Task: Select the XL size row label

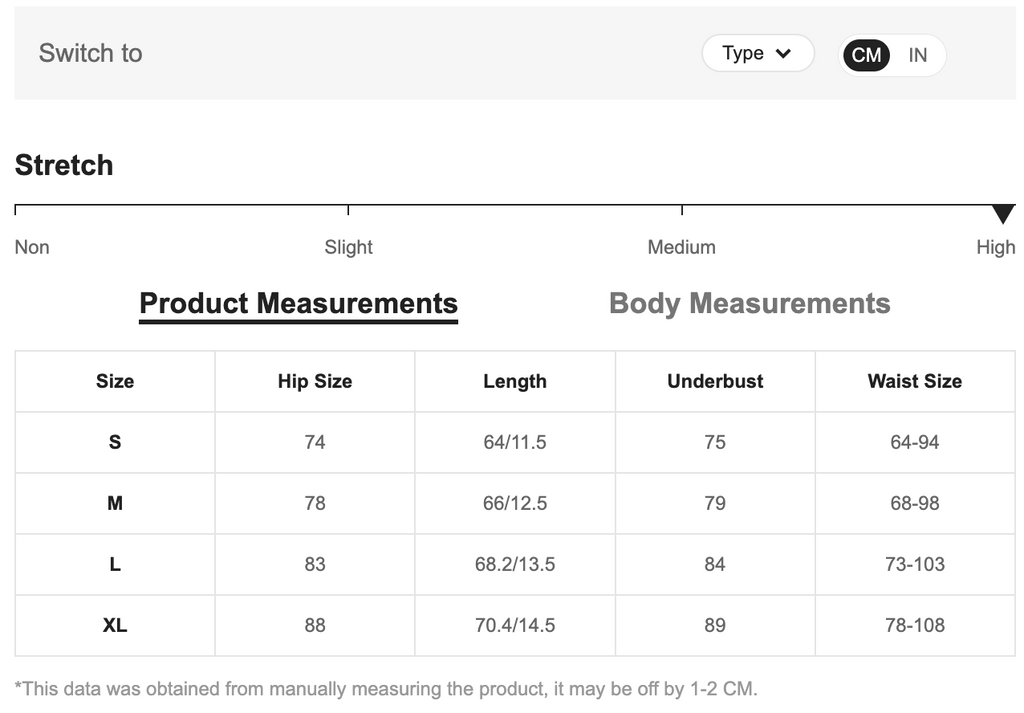Action: pos(115,625)
